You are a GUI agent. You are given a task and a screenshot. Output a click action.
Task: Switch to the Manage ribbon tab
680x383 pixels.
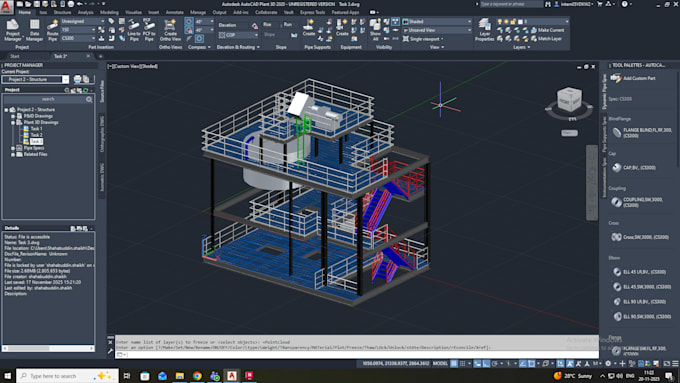pyautogui.click(x=198, y=12)
